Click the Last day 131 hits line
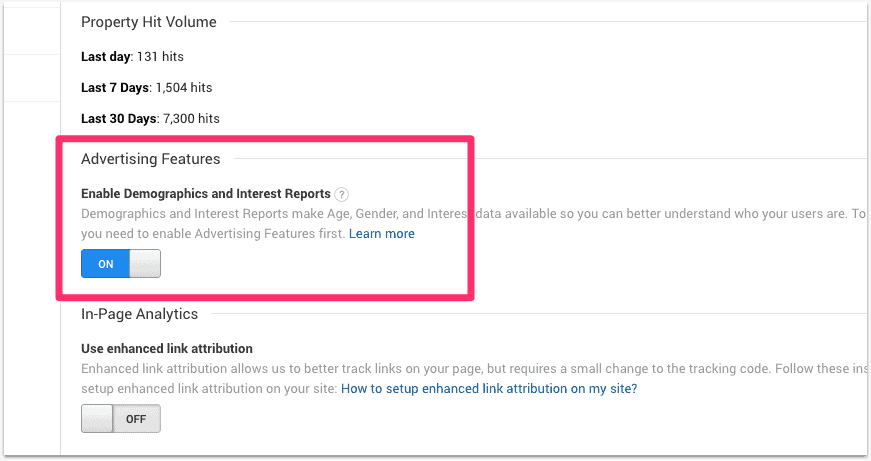The height and width of the screenshot is (461, 871). point(132,57)
